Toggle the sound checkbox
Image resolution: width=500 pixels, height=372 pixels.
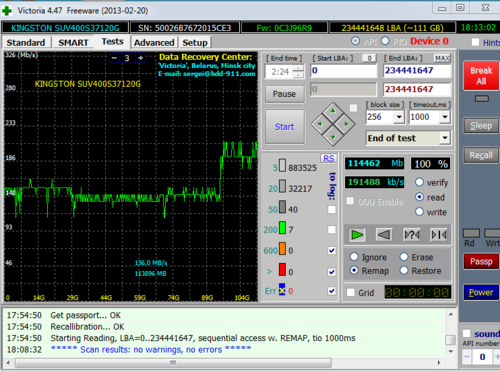click(467, 333)
